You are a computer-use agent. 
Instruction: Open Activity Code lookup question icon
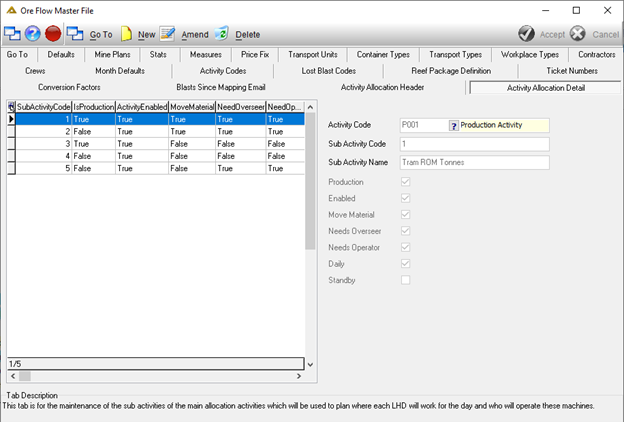453,125
